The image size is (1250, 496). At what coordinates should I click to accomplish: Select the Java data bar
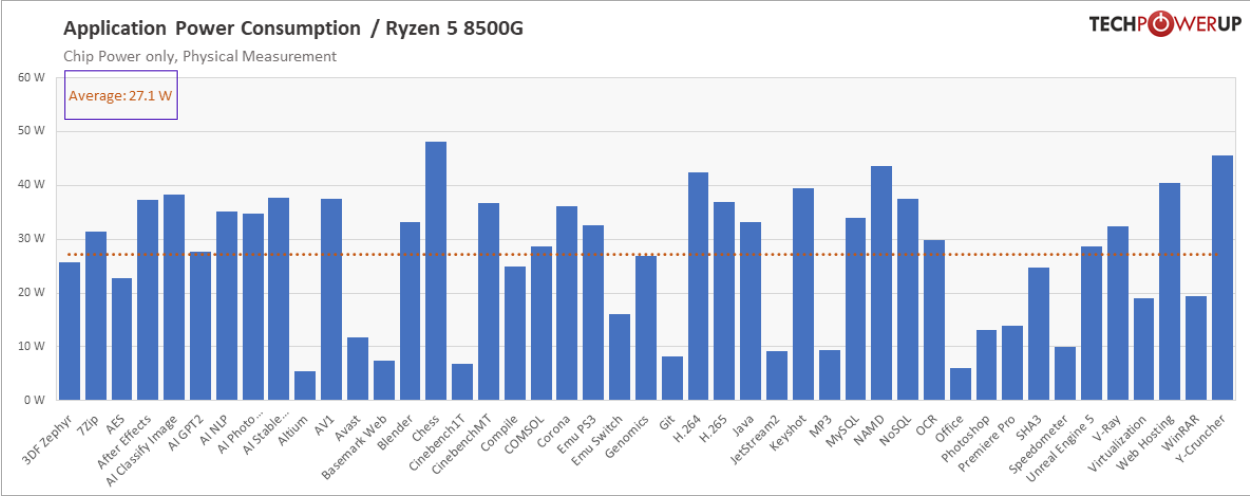(750, 311)
